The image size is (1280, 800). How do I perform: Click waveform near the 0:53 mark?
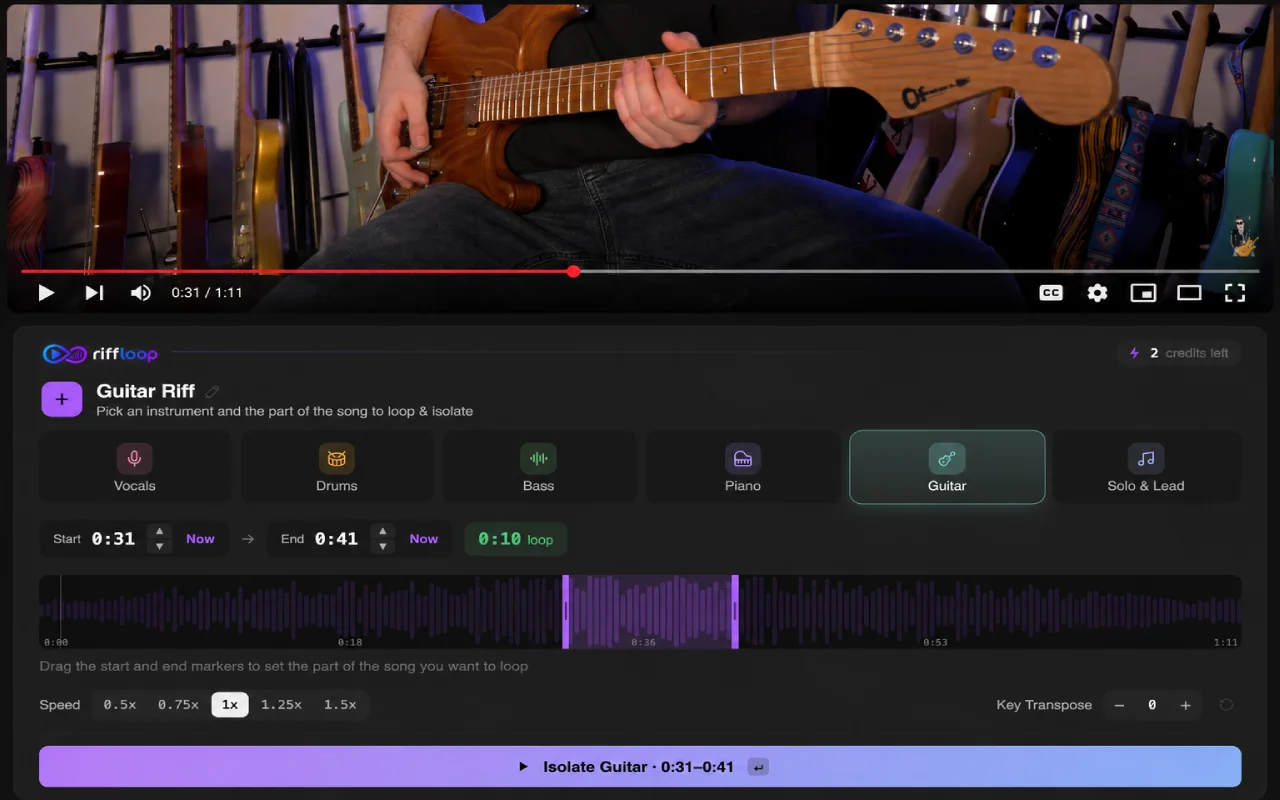coord(935,610)
